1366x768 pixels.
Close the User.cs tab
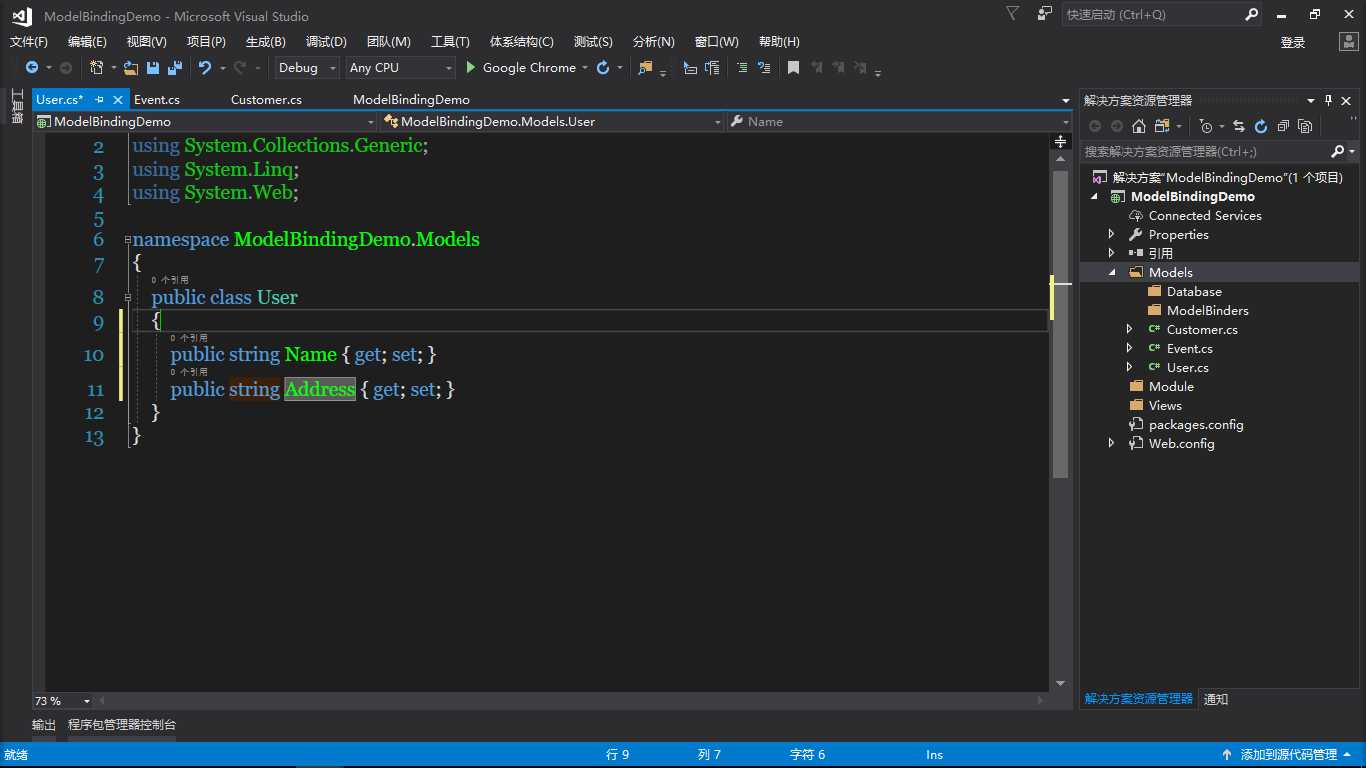click(x=118, y=100)
